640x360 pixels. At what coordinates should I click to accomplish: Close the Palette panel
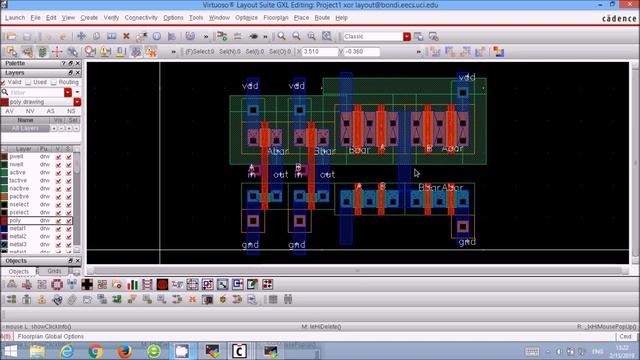78,63
